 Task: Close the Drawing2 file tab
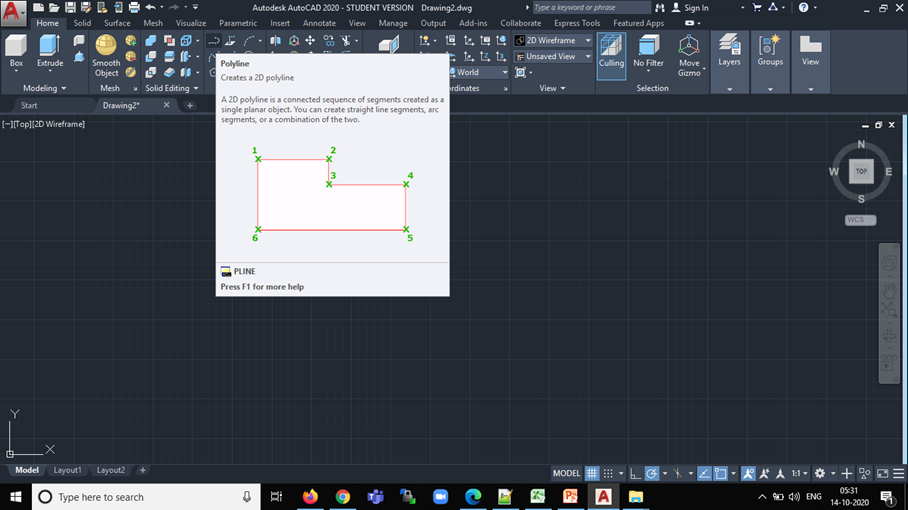pyautogui.click(x=167, y=105)
